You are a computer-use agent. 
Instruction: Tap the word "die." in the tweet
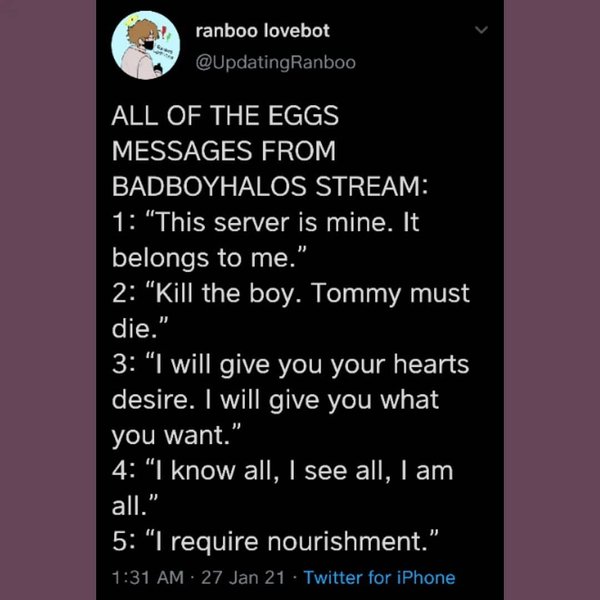click(x=138, y=328)
